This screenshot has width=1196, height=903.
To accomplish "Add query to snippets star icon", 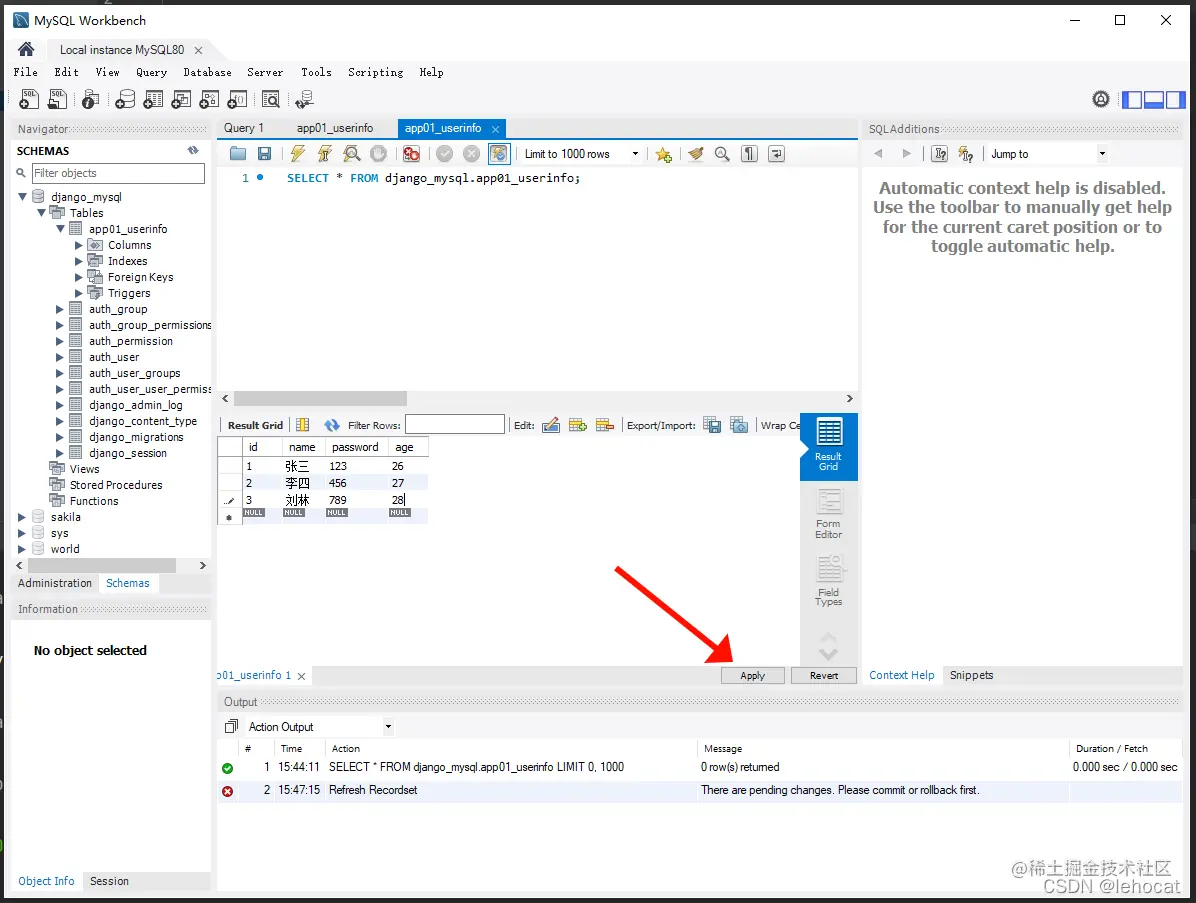I will coord(664,154).
